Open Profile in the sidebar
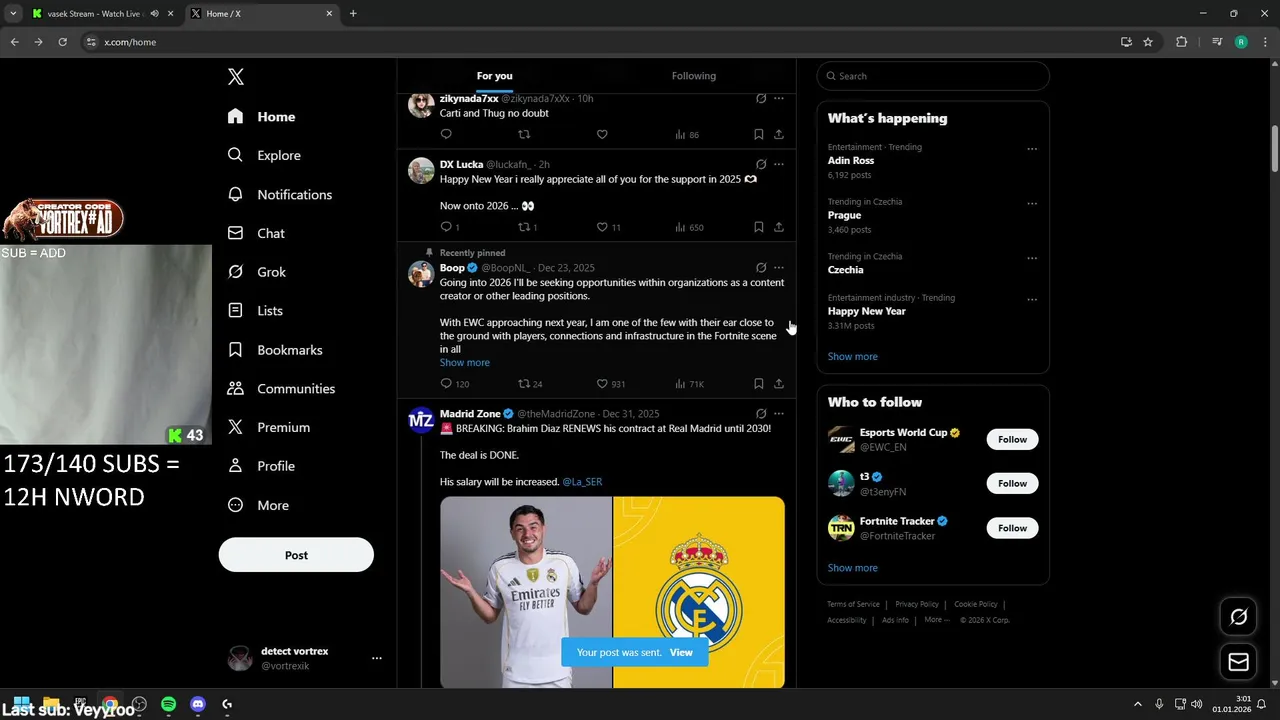 pos(261,466)
